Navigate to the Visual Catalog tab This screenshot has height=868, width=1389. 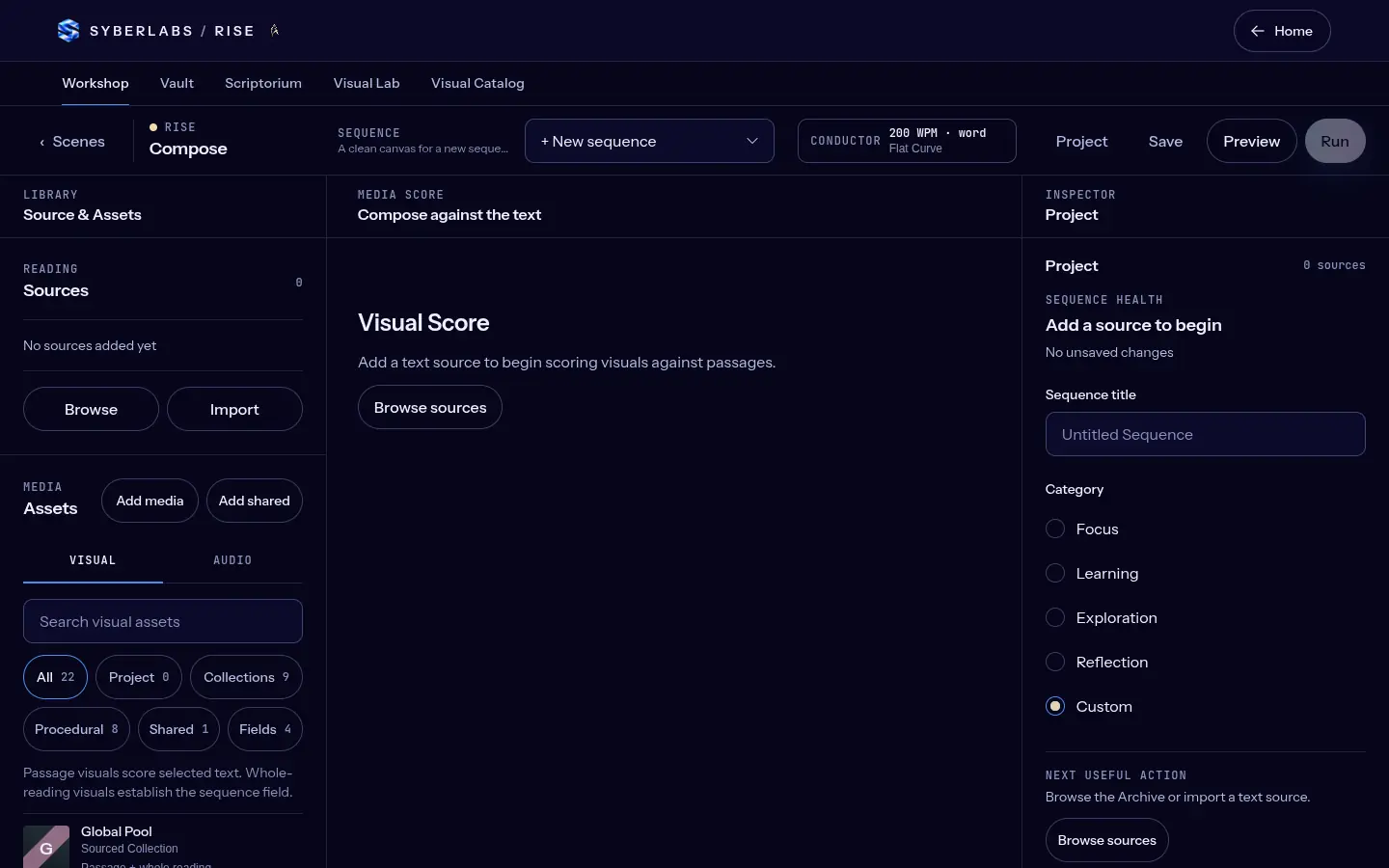coord(477,83)
